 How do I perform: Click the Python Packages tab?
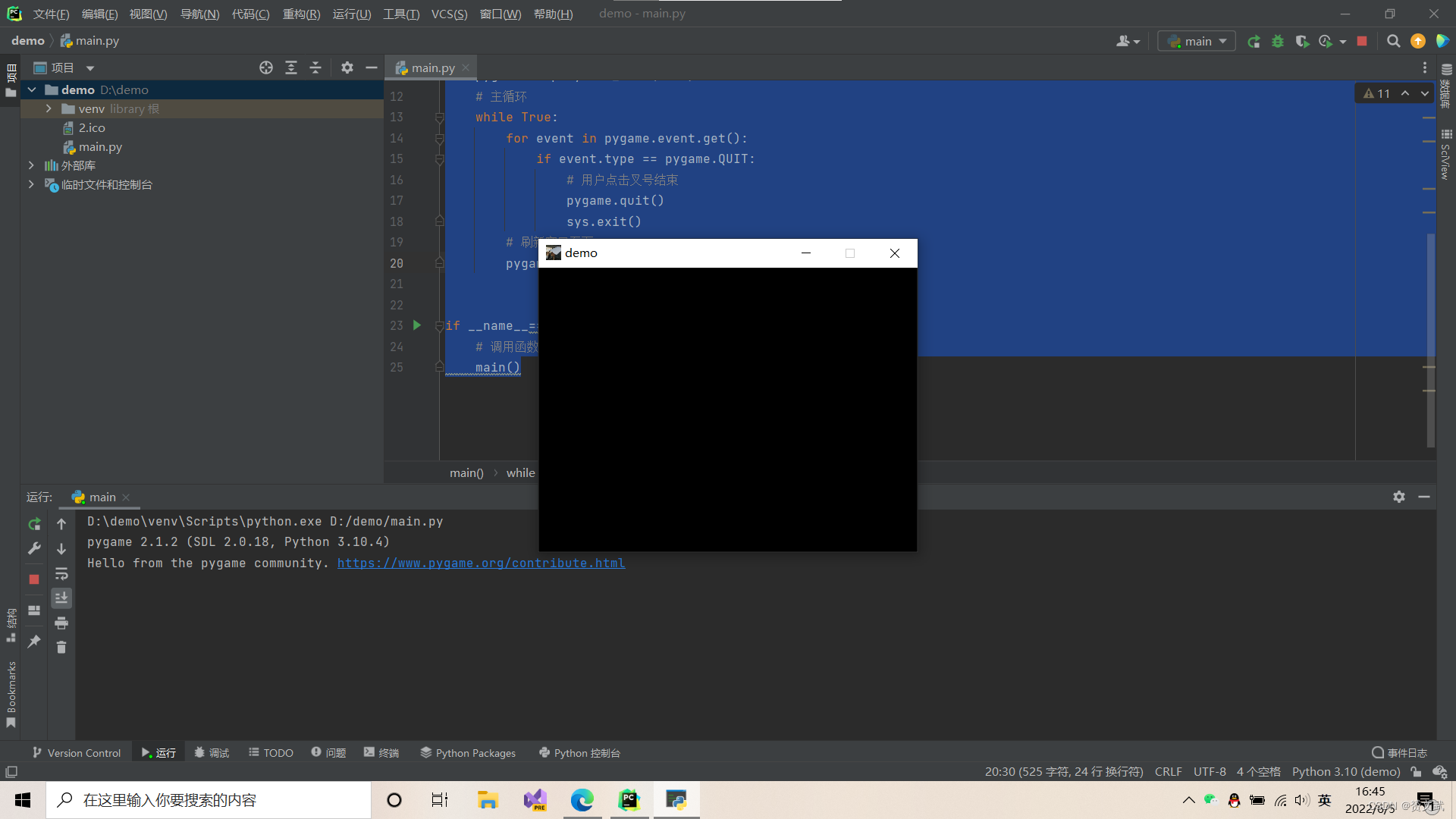pyautogui.click(x=467, y=752)
